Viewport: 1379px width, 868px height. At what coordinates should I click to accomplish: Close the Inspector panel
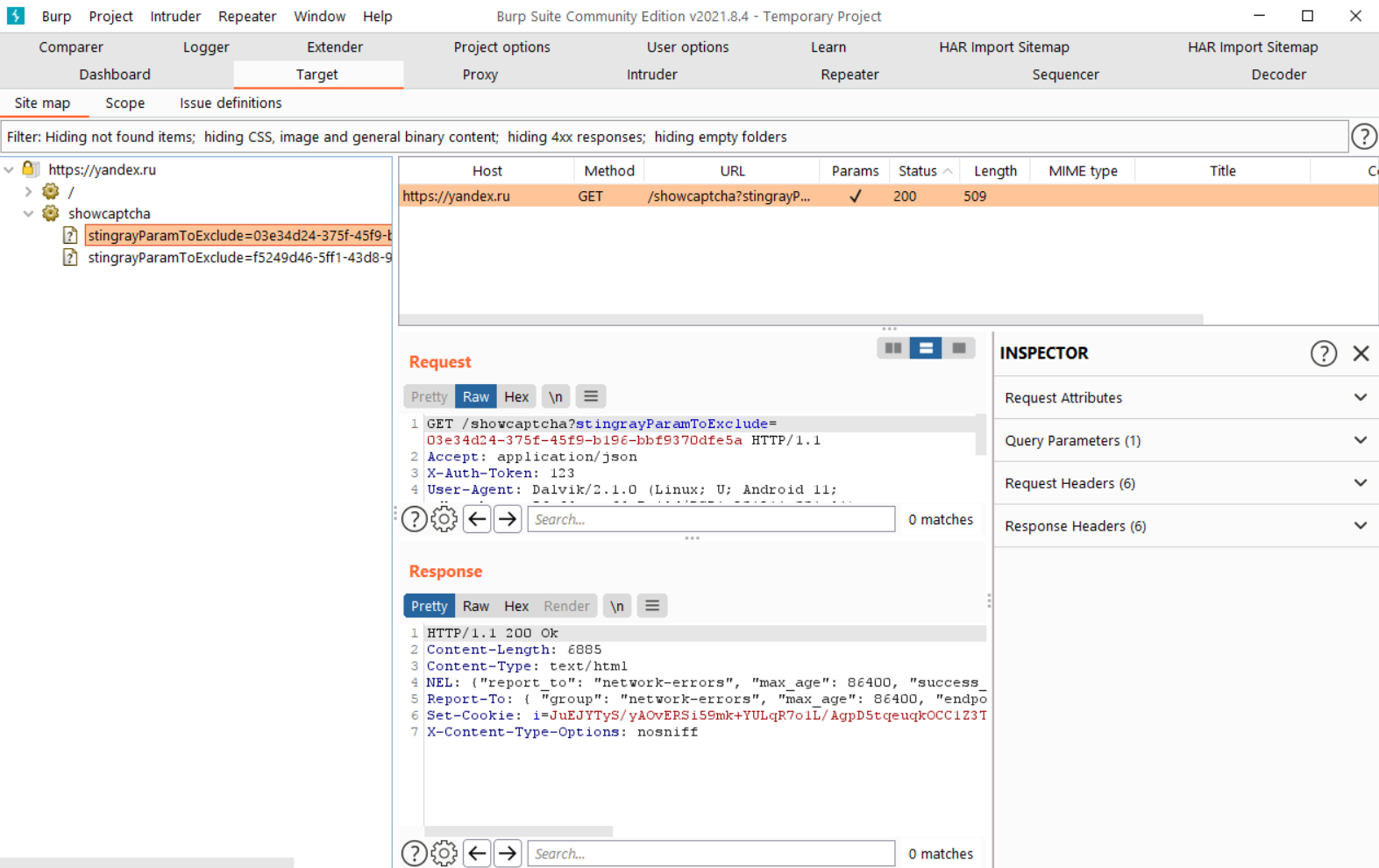pyautogui.click(x=1361, y=353)
